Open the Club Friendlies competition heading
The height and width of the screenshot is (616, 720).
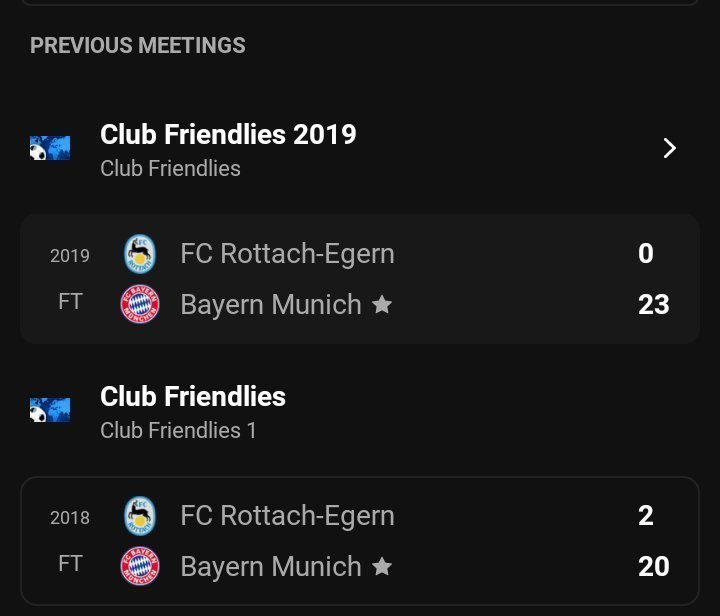[193, 396]
